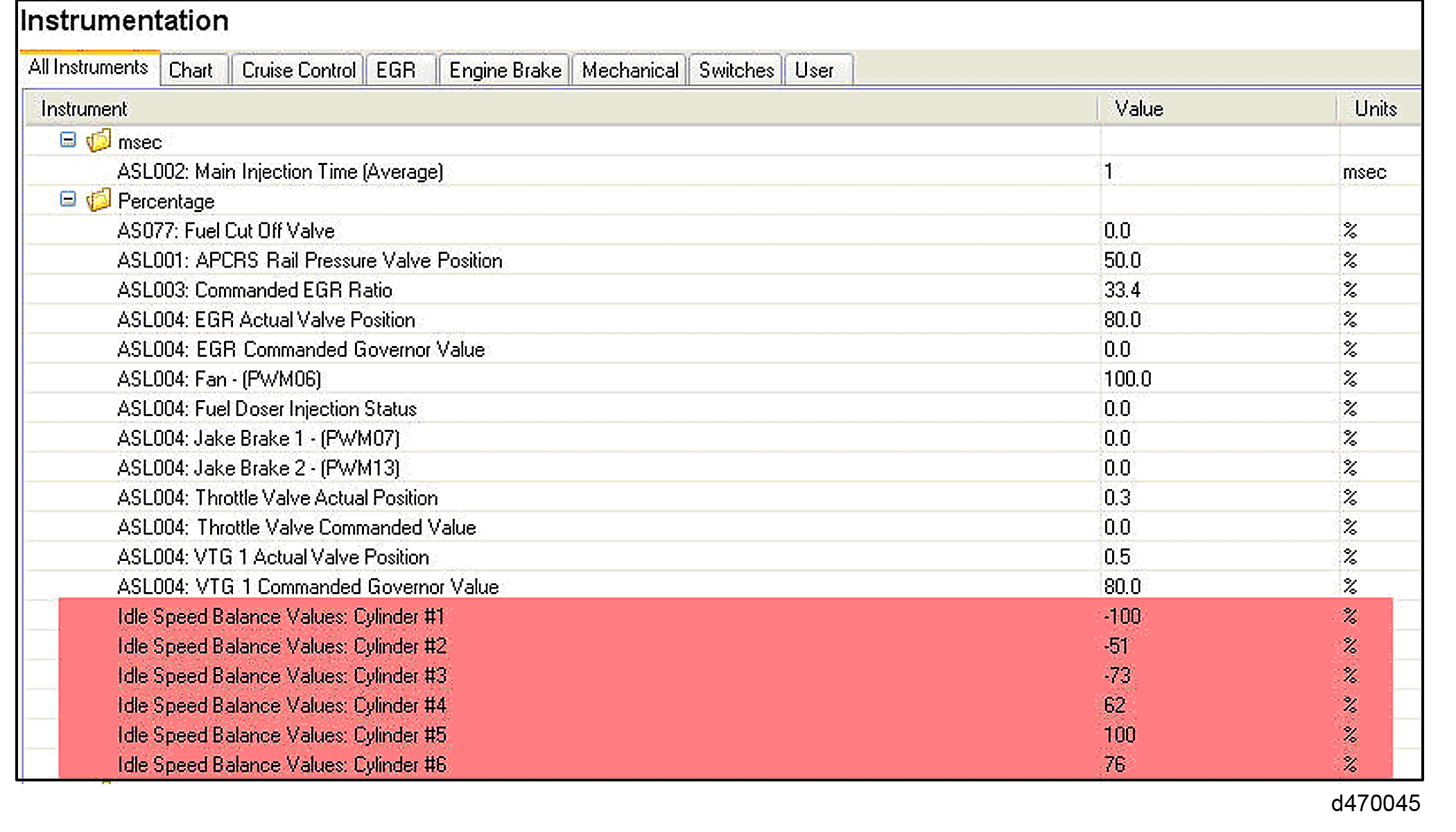Image resolution: width=1456 pixels, height=832 pixels.
Task: Switch to Engine Brake tab
Action: 505,70
